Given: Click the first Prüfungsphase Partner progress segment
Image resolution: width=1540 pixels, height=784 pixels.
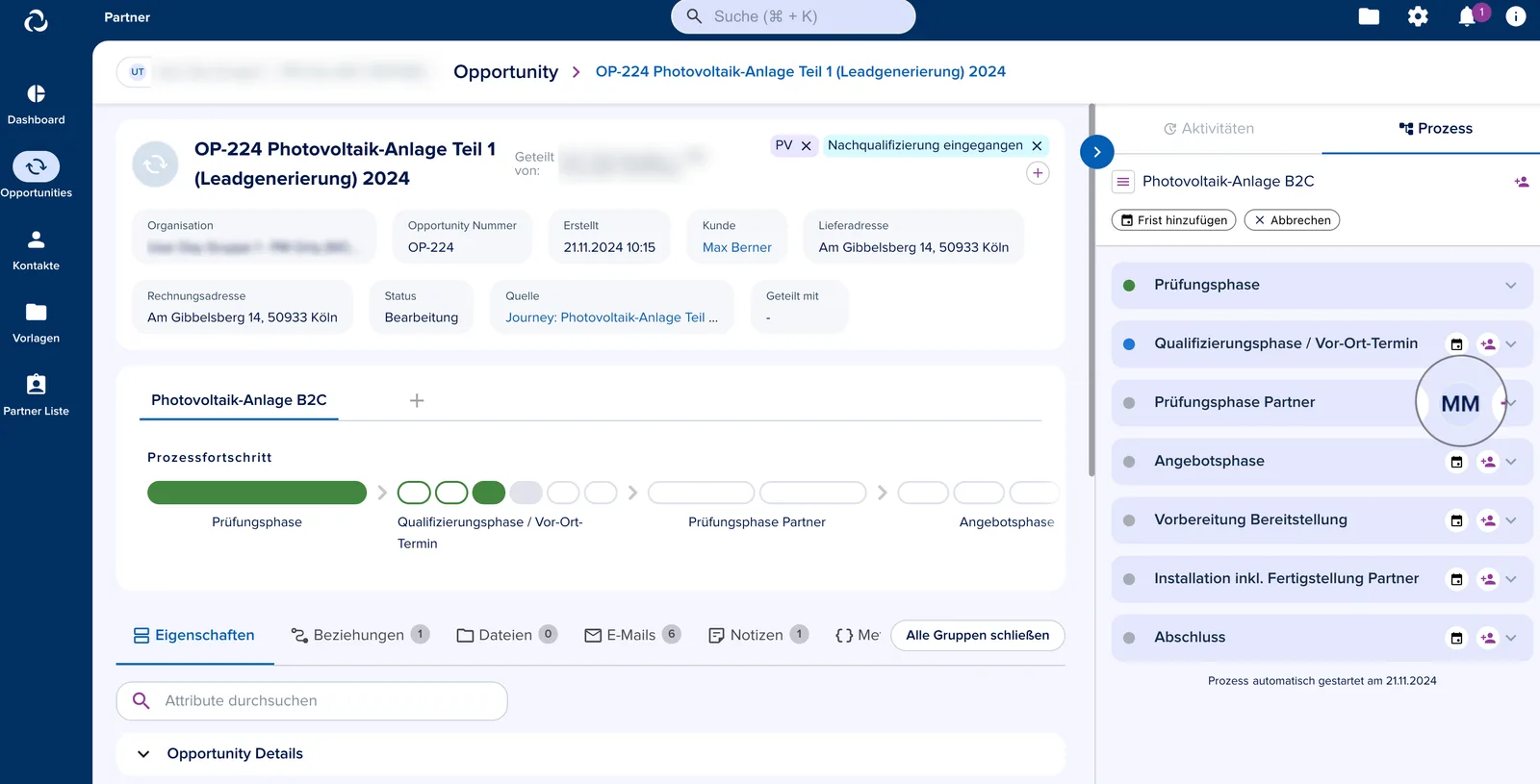Looking at the screenshot, I should [702, 493].
